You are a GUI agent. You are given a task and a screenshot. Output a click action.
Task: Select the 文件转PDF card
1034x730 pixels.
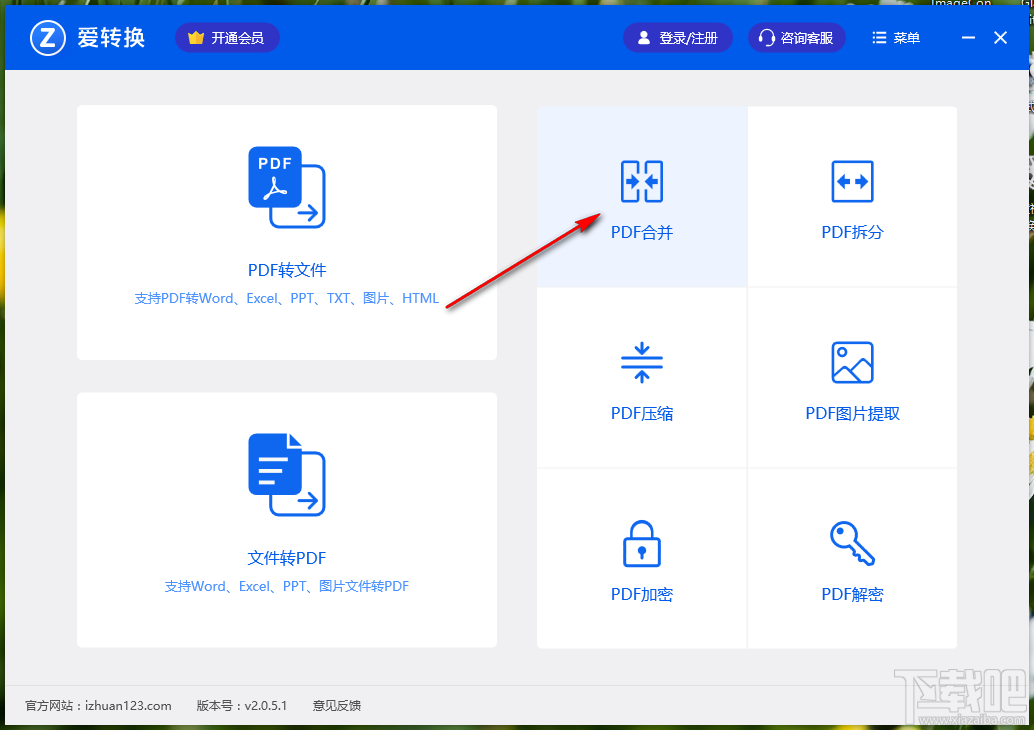tap(286, 520)
